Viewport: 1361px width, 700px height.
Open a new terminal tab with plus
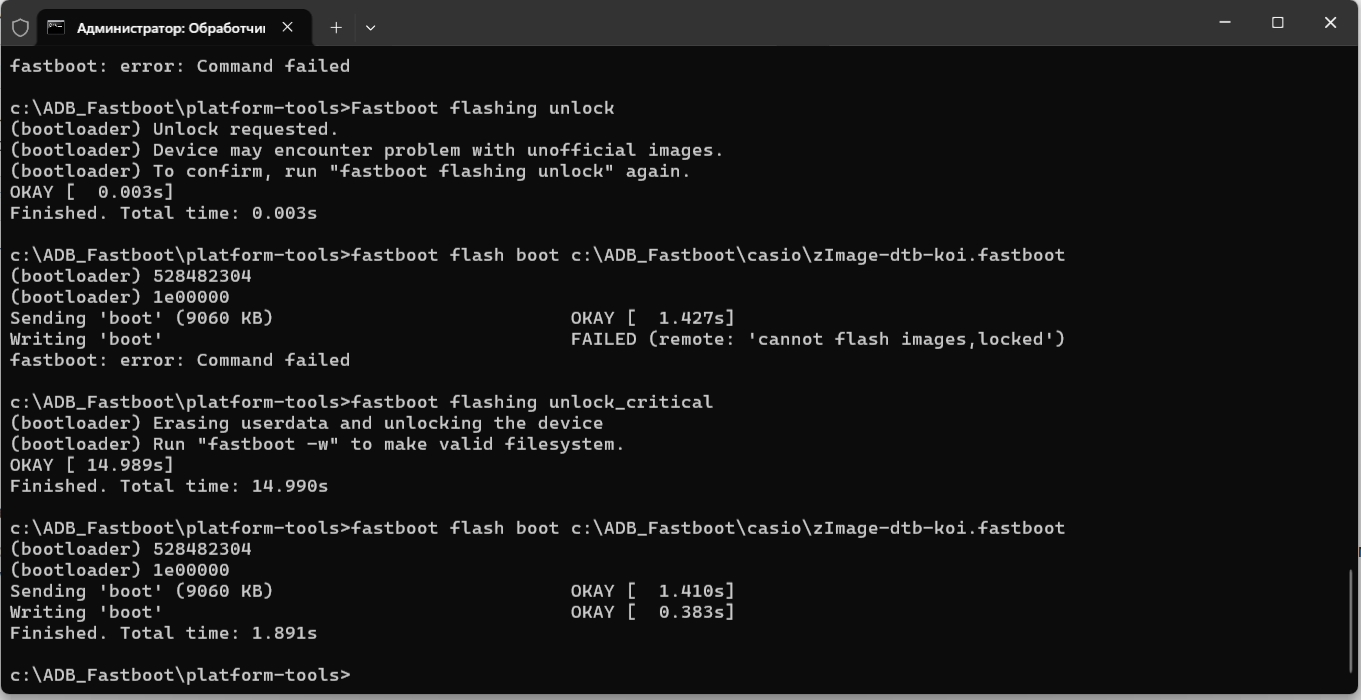pos(336,27)
